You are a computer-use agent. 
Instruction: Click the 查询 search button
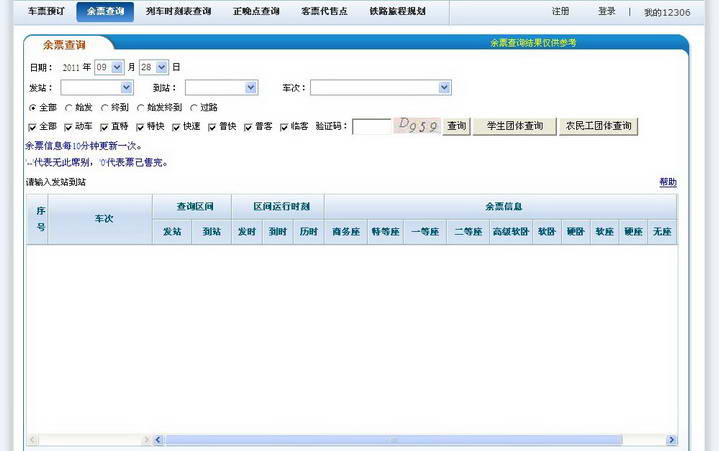(456, 127)
